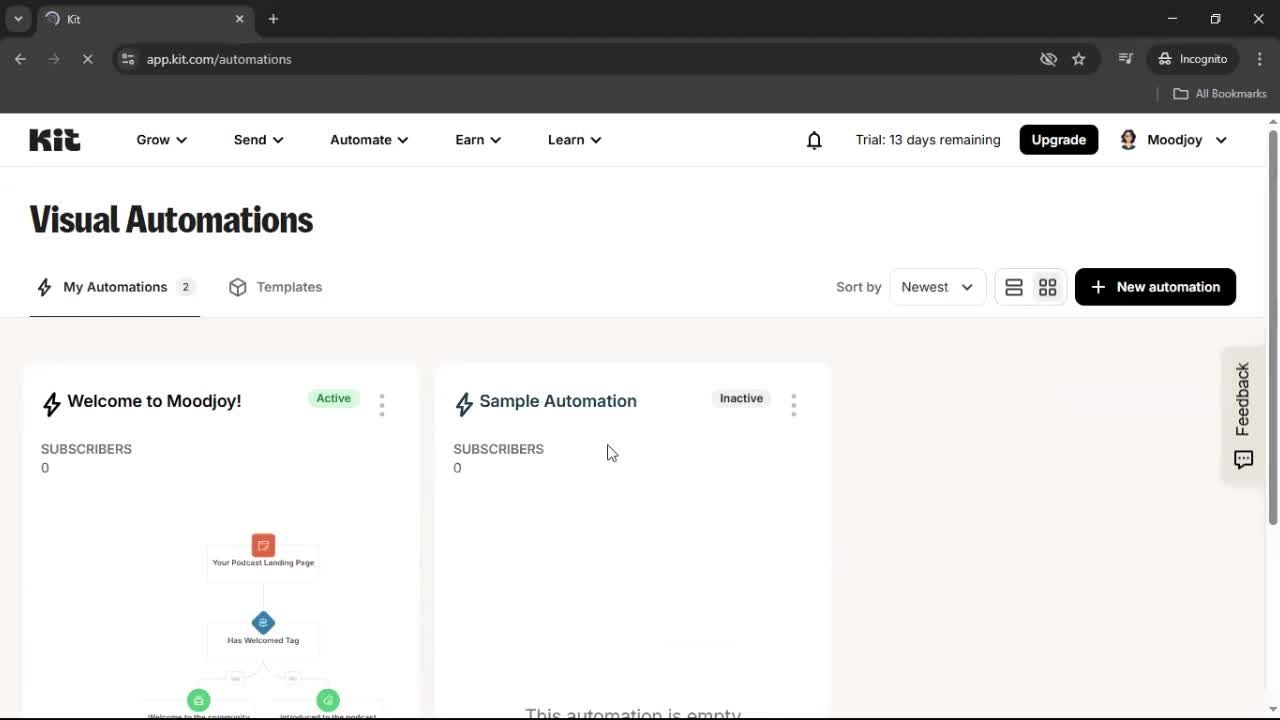This screenshot has width=1280, height=720.
Task: Click the Kit logo
Action: pos(54,139)
